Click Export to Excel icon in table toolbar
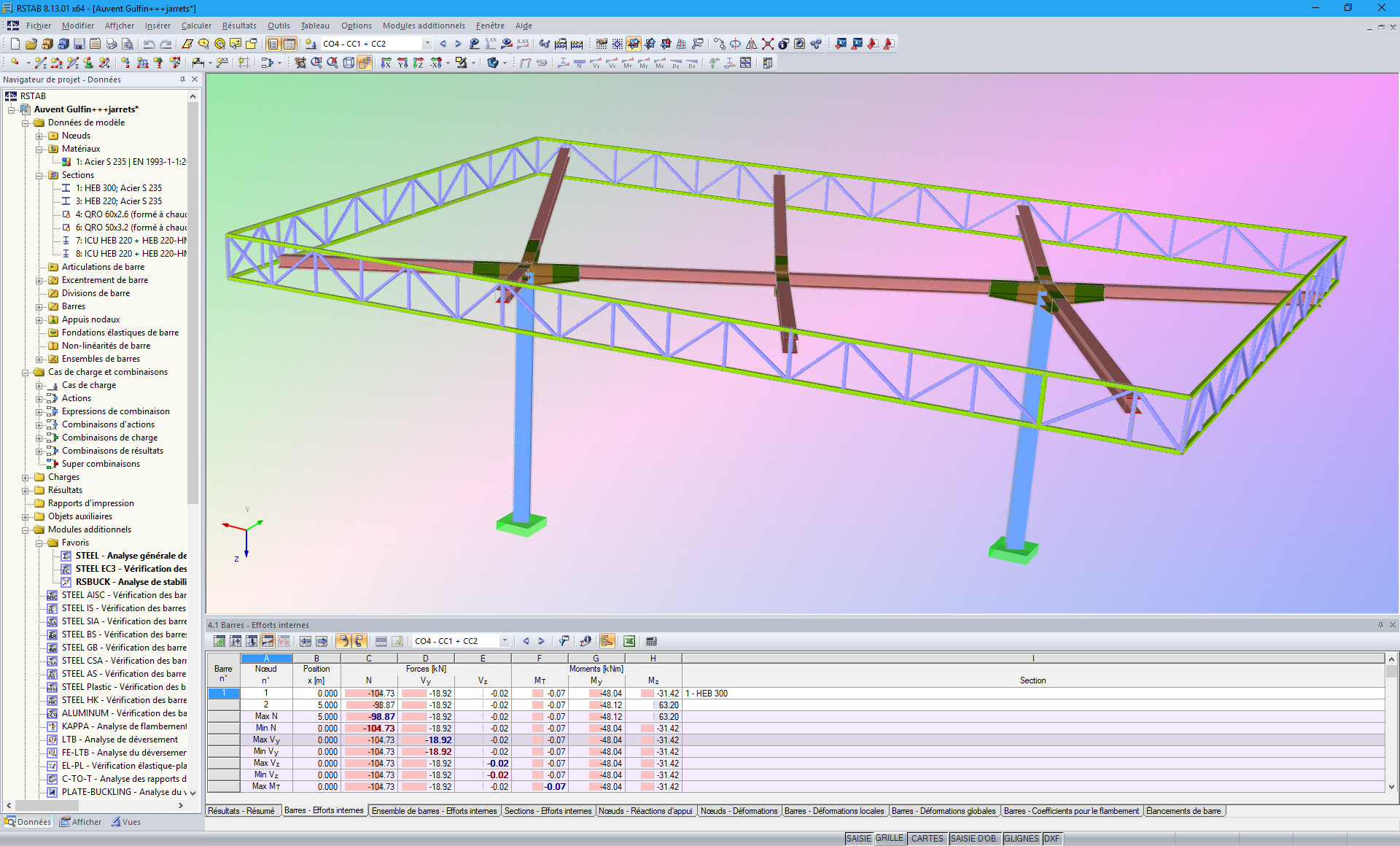 629,641
